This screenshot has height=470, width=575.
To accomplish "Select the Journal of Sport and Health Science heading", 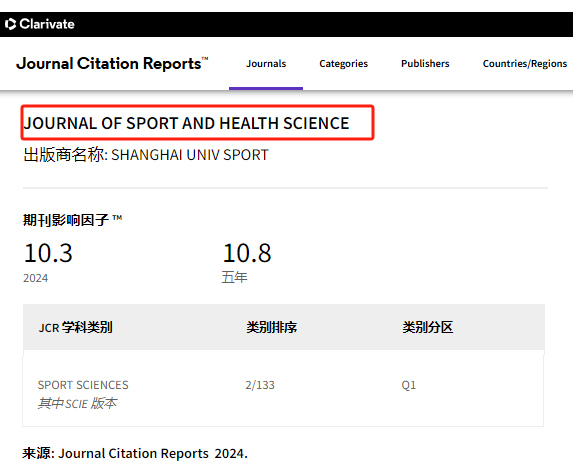I will pyautogui.click(x=186, y=123).
